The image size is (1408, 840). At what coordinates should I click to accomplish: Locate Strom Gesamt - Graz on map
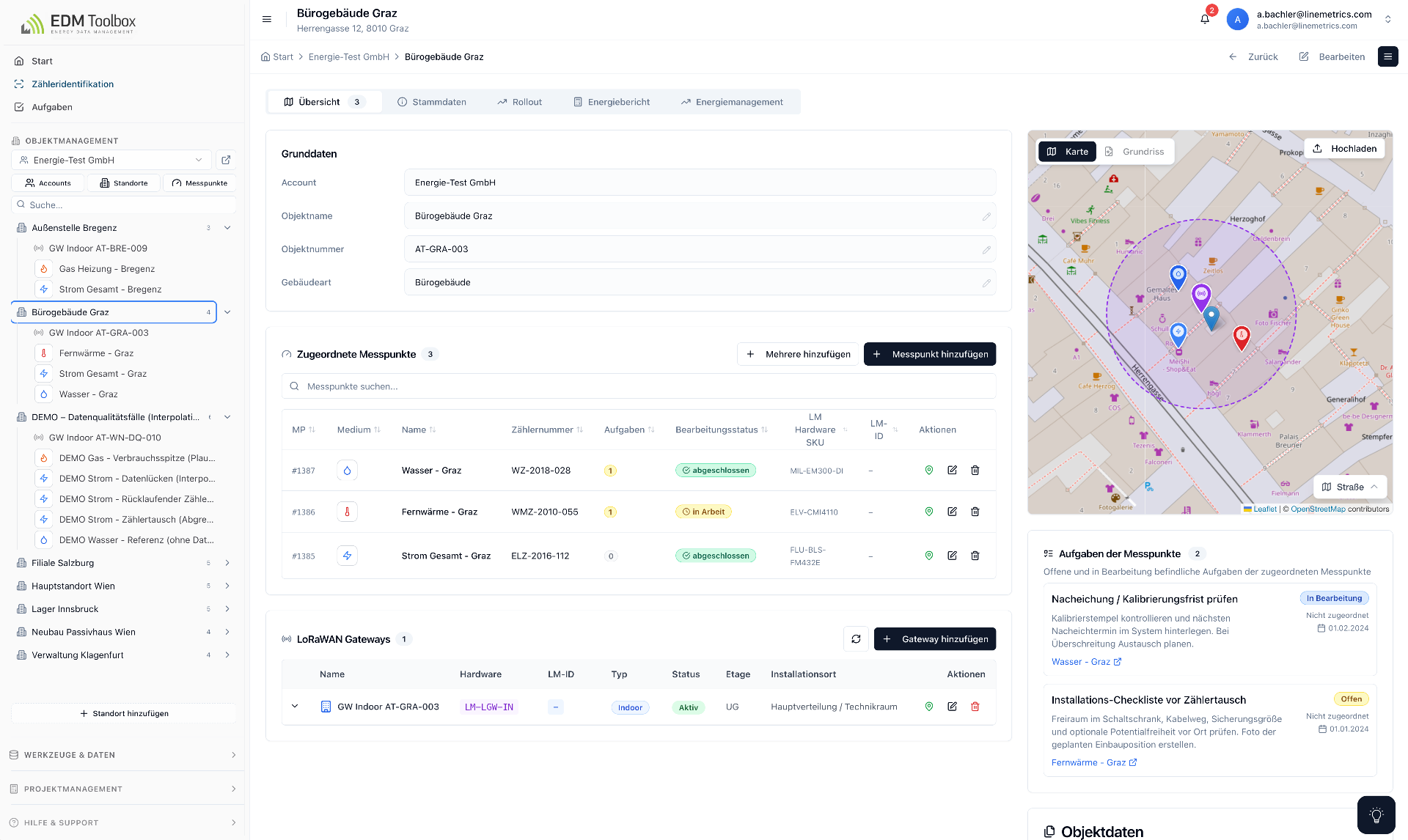928,556
